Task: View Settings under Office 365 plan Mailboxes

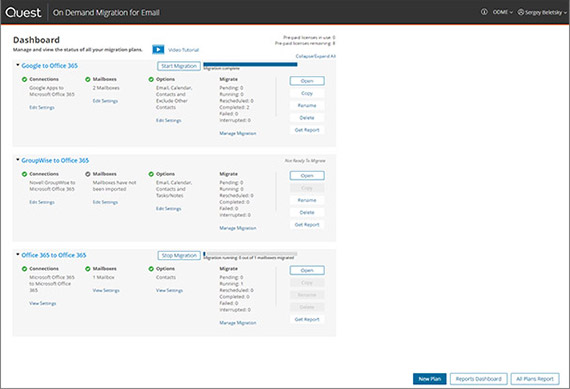Action: pyautogui.click(x=106, y=290)
